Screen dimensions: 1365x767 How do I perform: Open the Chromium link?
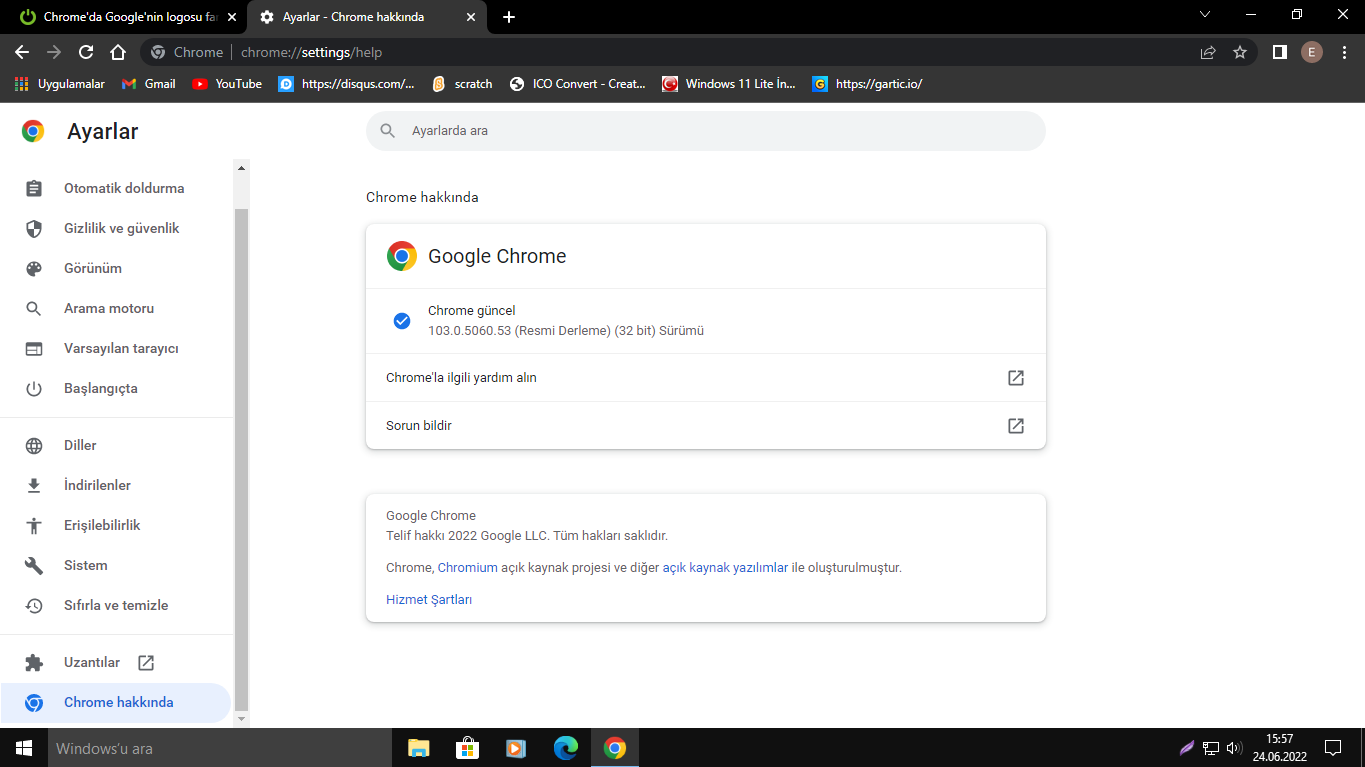tap(467, 568)
